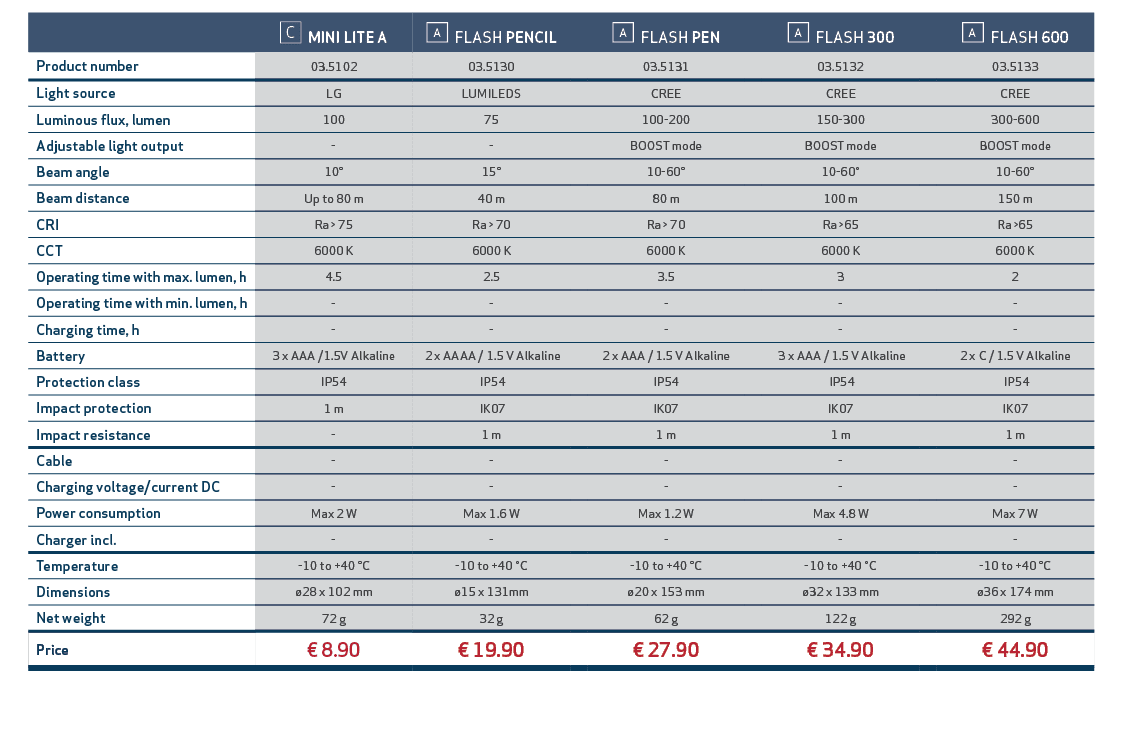The image size is (1132, 742).
Task: Select the Protection class row label
Action: click(88, 382)
